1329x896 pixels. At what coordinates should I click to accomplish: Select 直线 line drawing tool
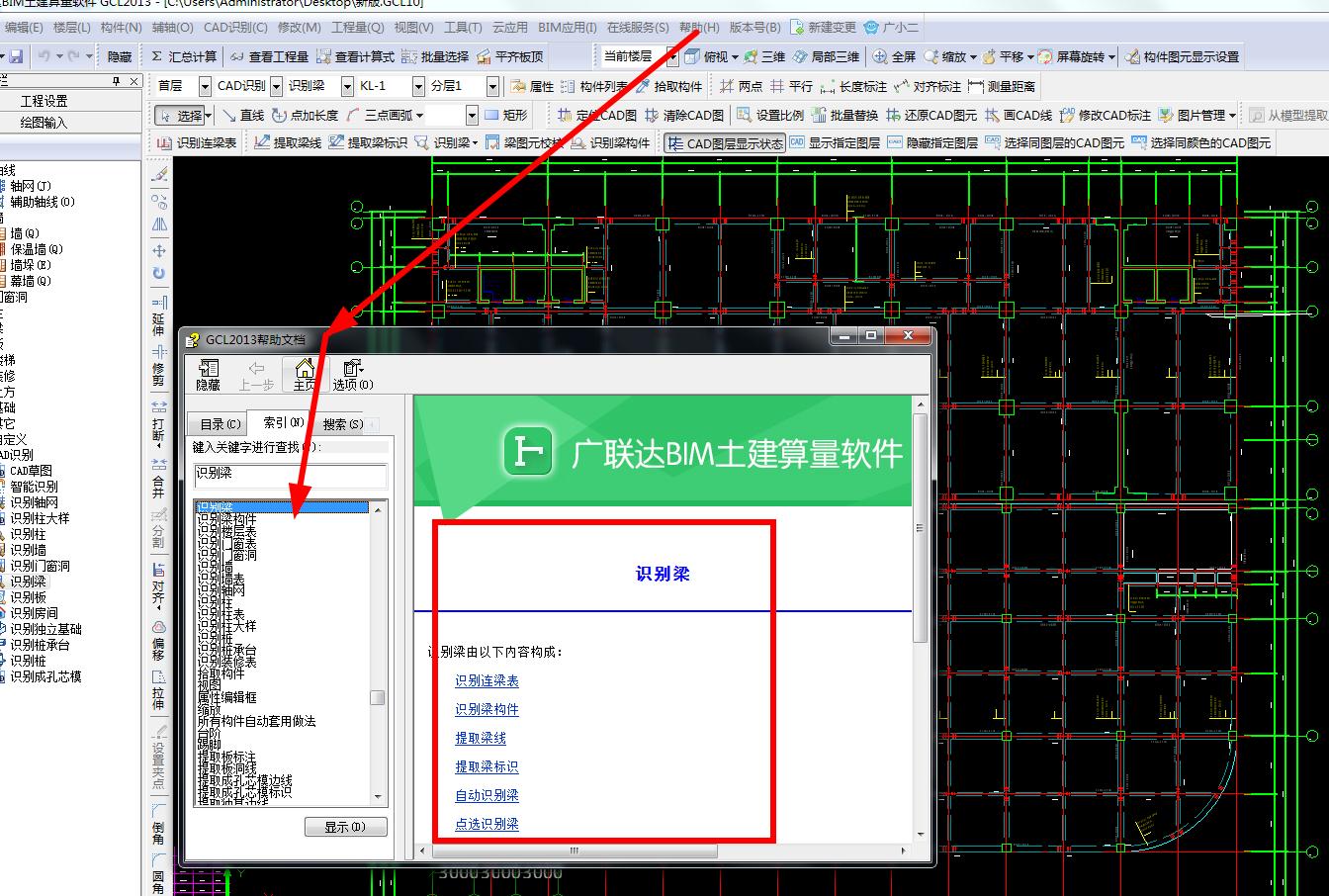243,115
